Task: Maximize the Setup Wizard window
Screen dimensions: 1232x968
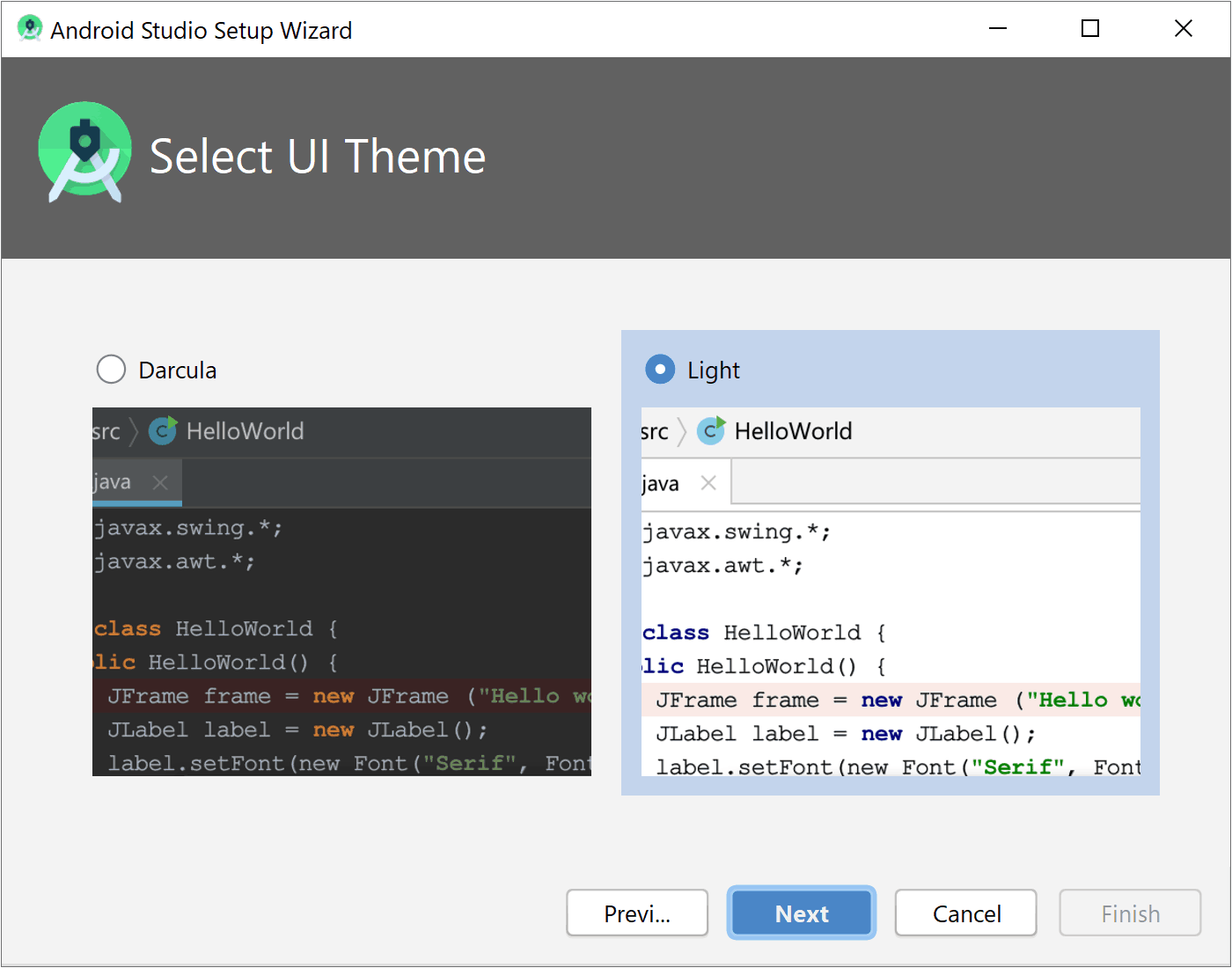Action: (x=1090, y=29)
